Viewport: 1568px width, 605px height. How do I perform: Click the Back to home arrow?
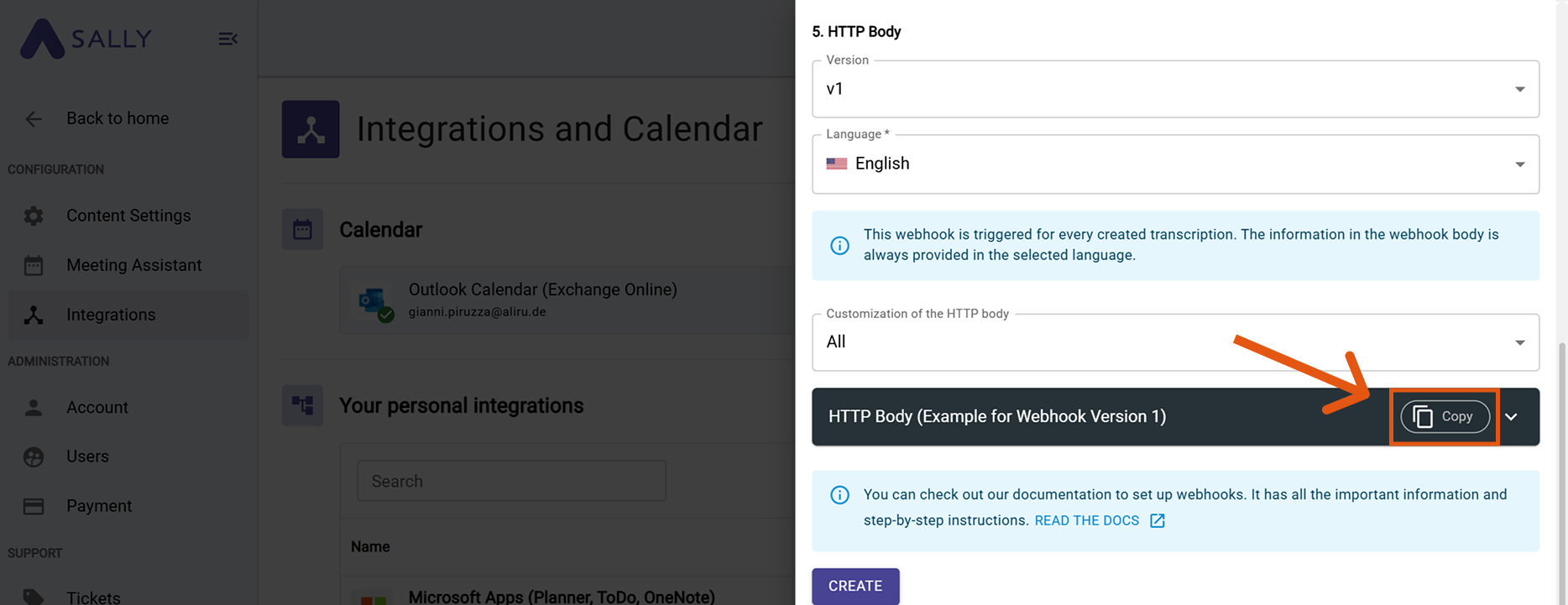34,119
